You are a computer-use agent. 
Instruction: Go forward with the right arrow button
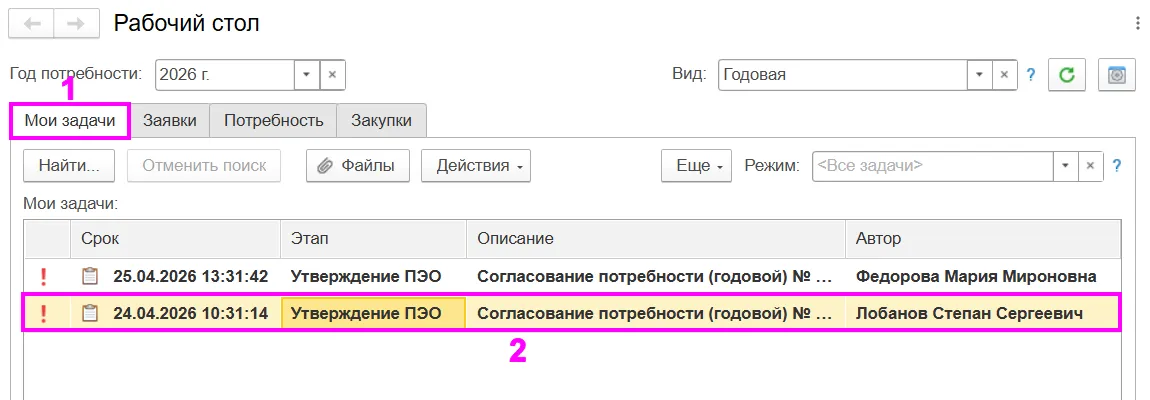76,23
